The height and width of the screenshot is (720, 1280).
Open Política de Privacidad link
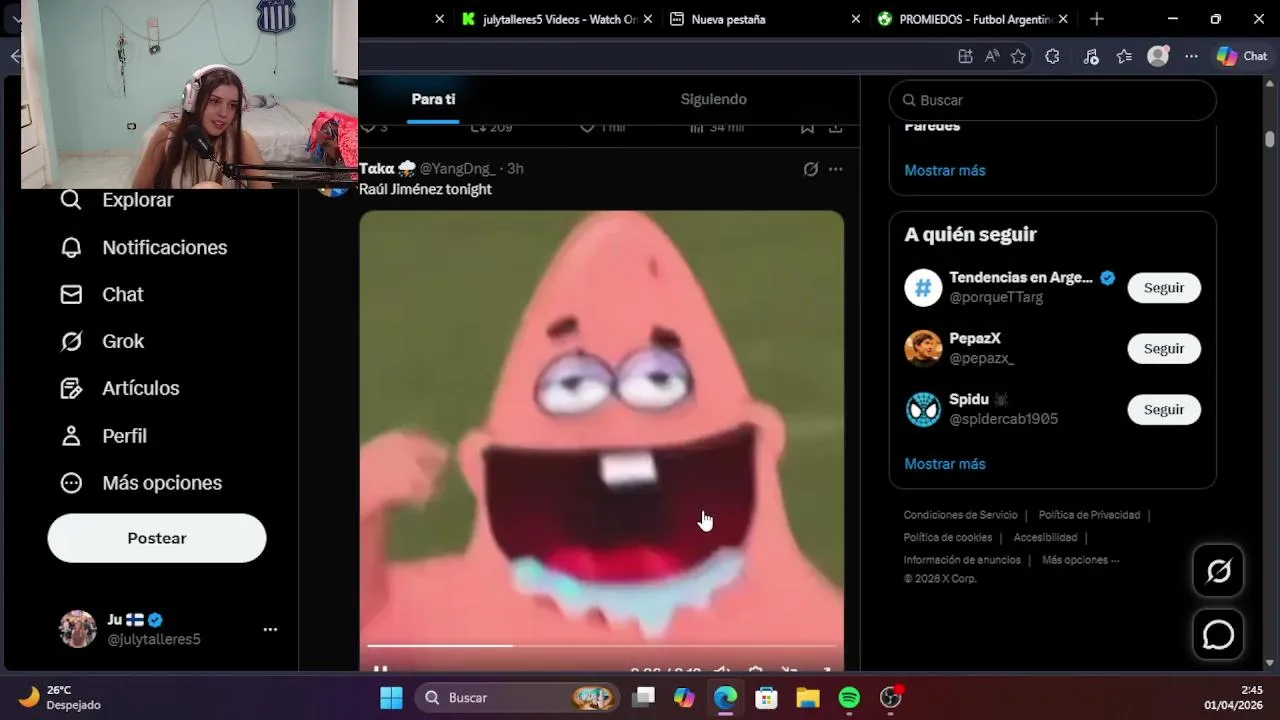[1089, 515]
